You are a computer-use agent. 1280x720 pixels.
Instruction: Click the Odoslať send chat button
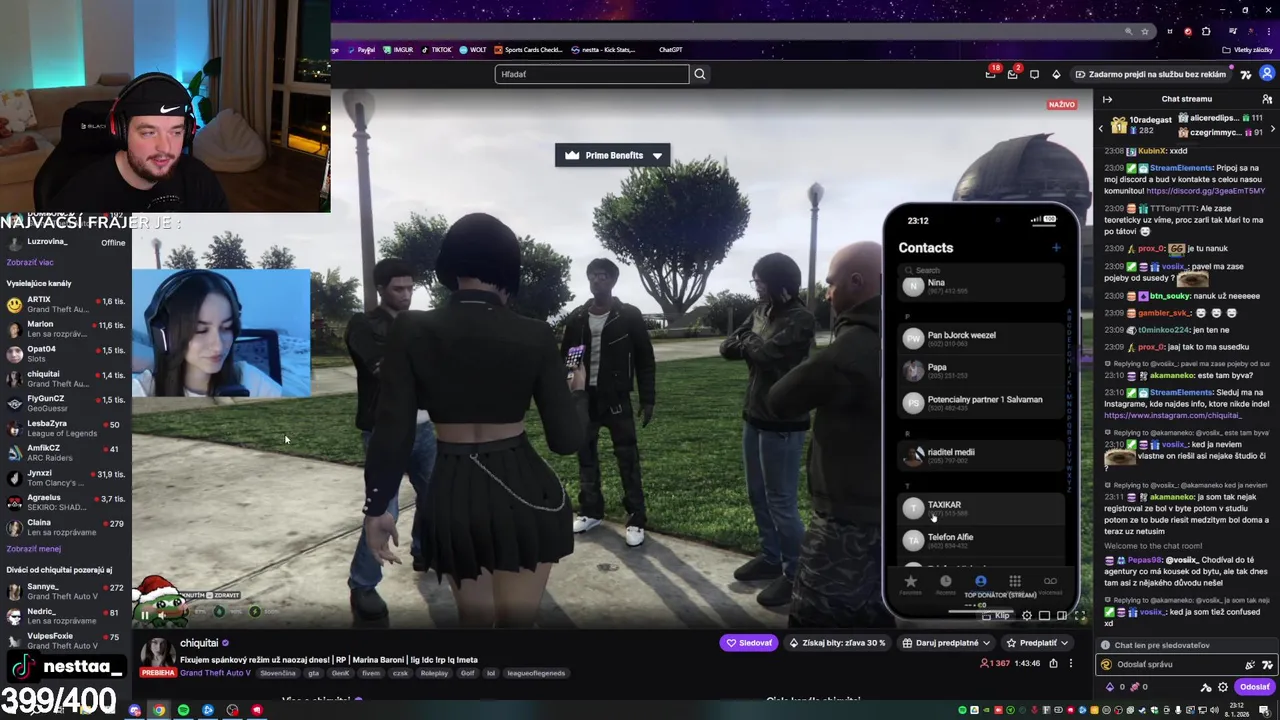click(1254, 687)
